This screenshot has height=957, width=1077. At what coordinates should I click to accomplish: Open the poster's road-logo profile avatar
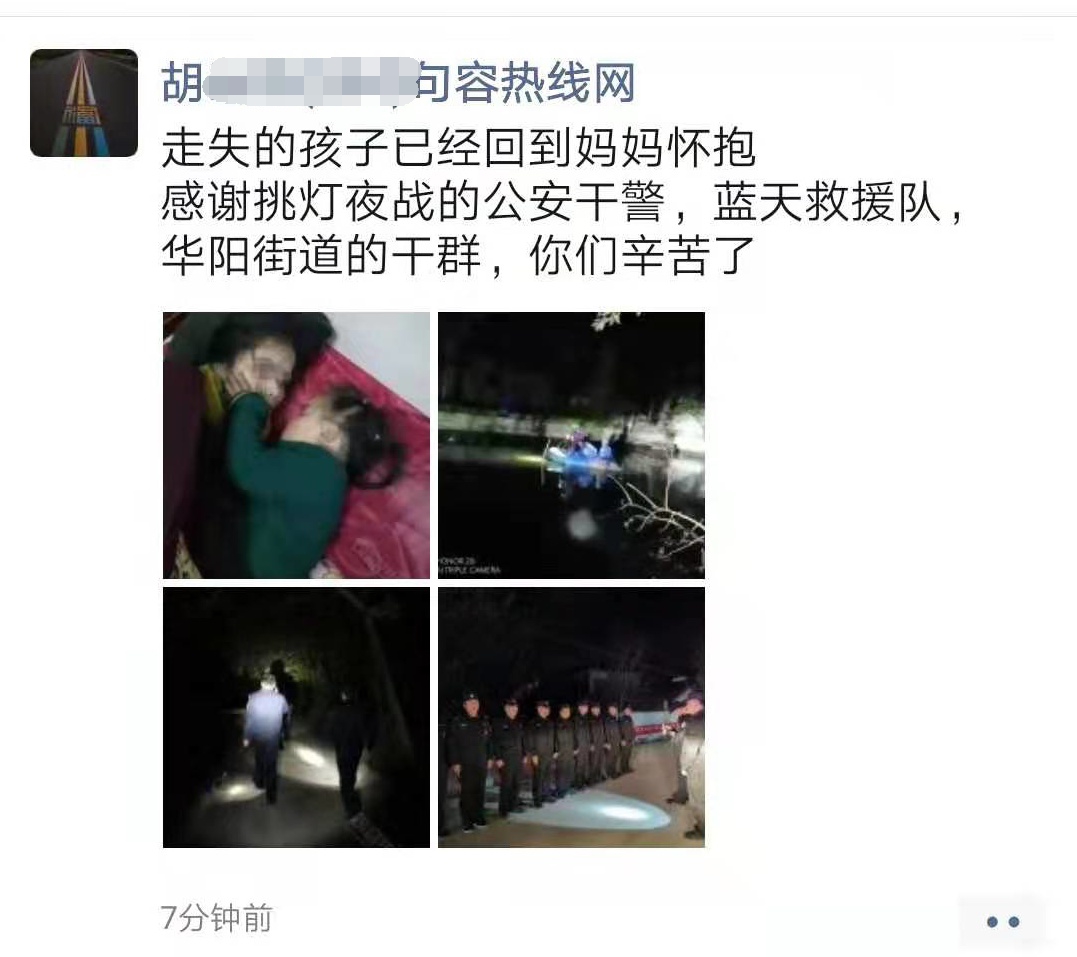[x=84, y=103]
